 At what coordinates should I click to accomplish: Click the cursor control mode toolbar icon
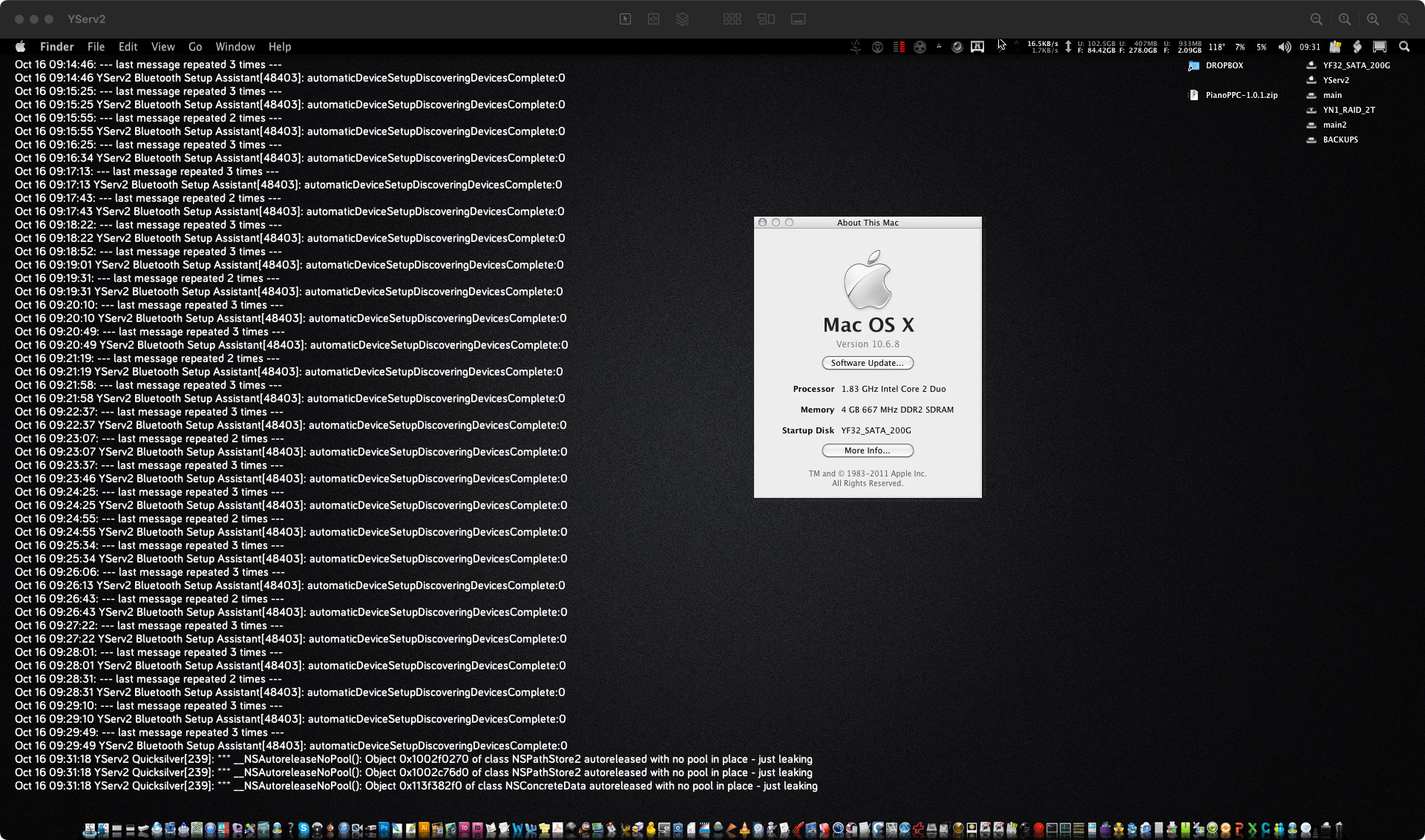625,19
